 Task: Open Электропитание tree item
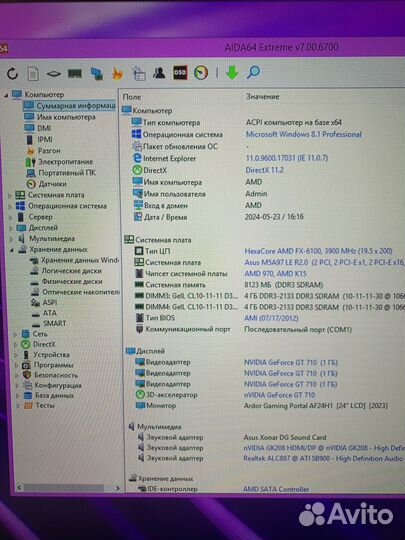point(65,162)
